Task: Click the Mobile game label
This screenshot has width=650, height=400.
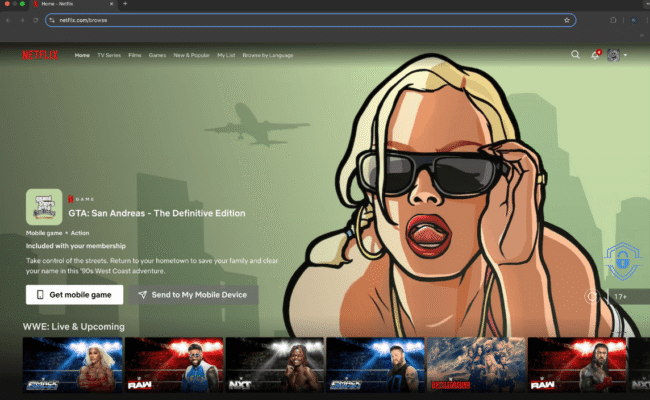Action: [x=44, y=233]
